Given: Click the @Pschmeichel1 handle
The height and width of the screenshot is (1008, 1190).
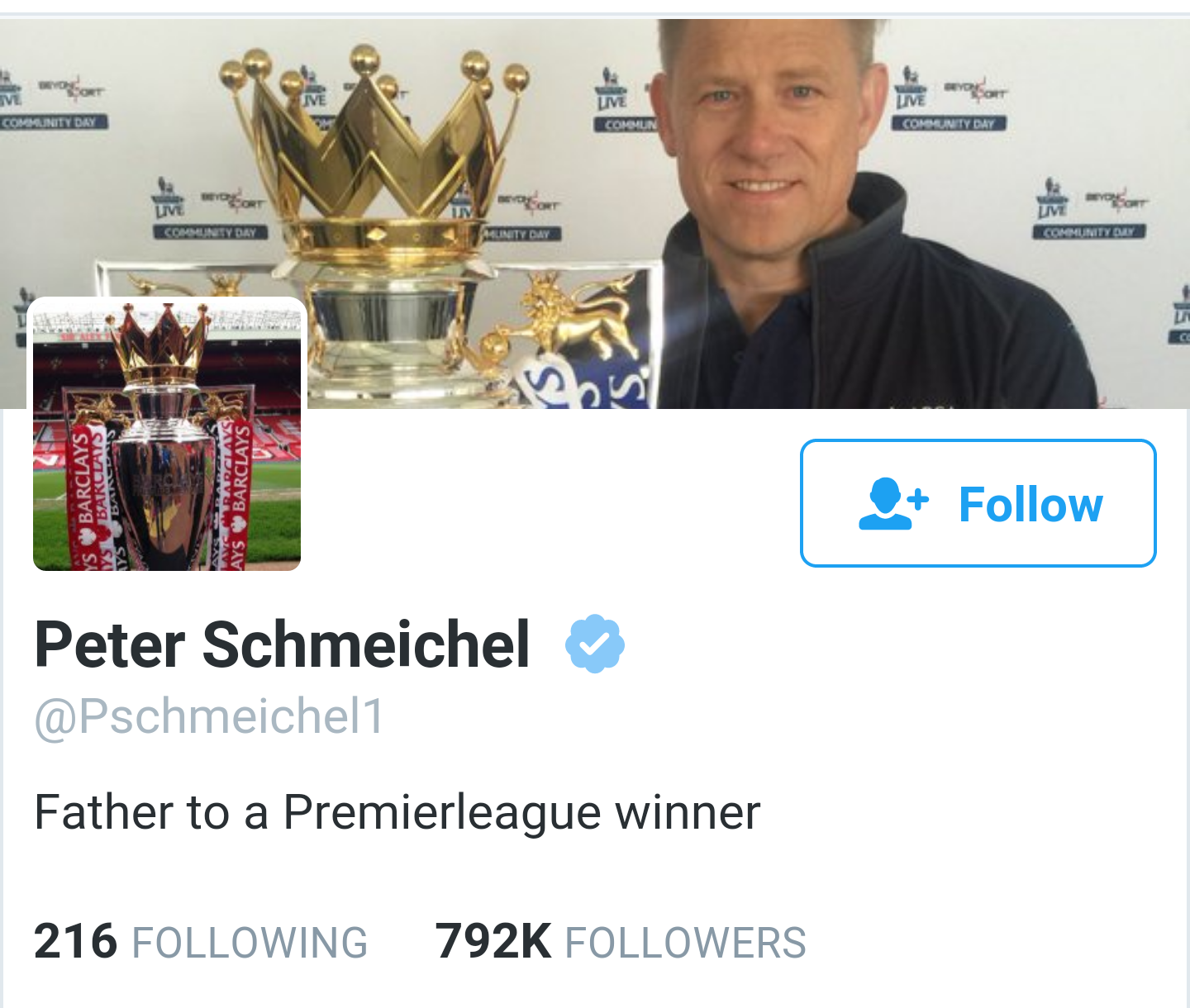Looking at the screenshot, I should point(209,716).
